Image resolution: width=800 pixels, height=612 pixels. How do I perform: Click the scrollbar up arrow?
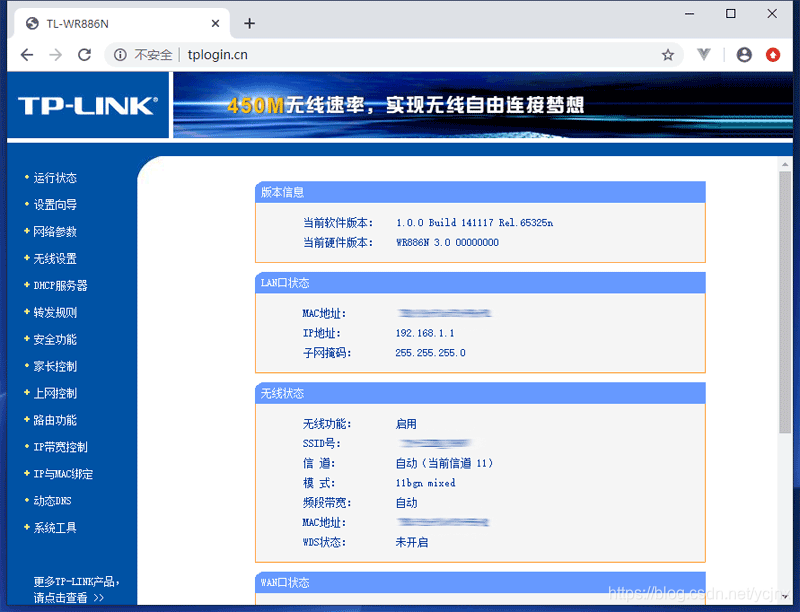[x=785, y=164]
